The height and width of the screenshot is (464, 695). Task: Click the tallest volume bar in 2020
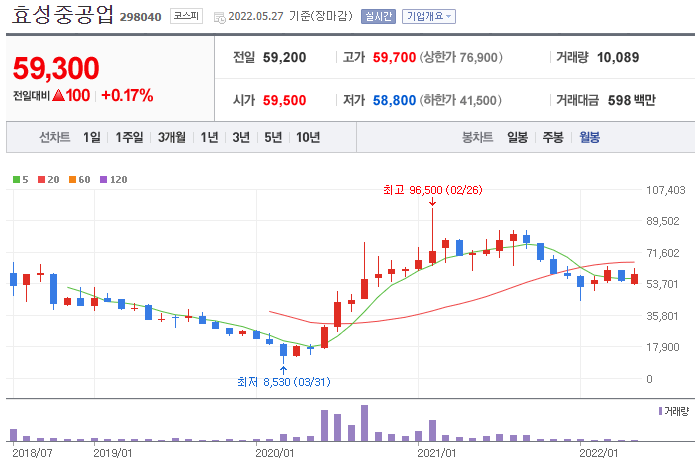pyautogui.click(x=364, y=423)
